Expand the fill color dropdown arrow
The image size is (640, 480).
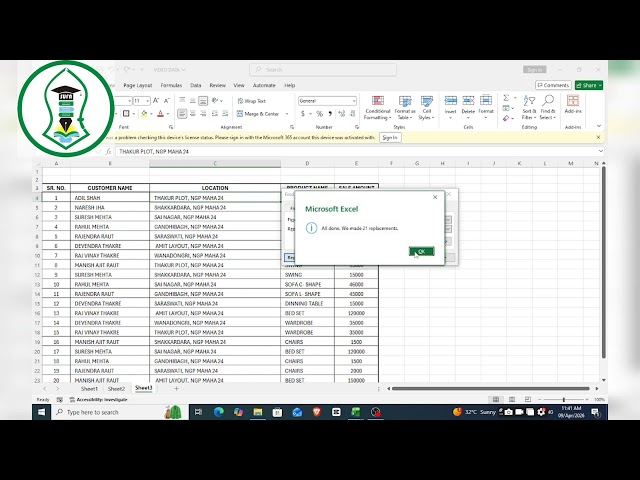point(151,114)
